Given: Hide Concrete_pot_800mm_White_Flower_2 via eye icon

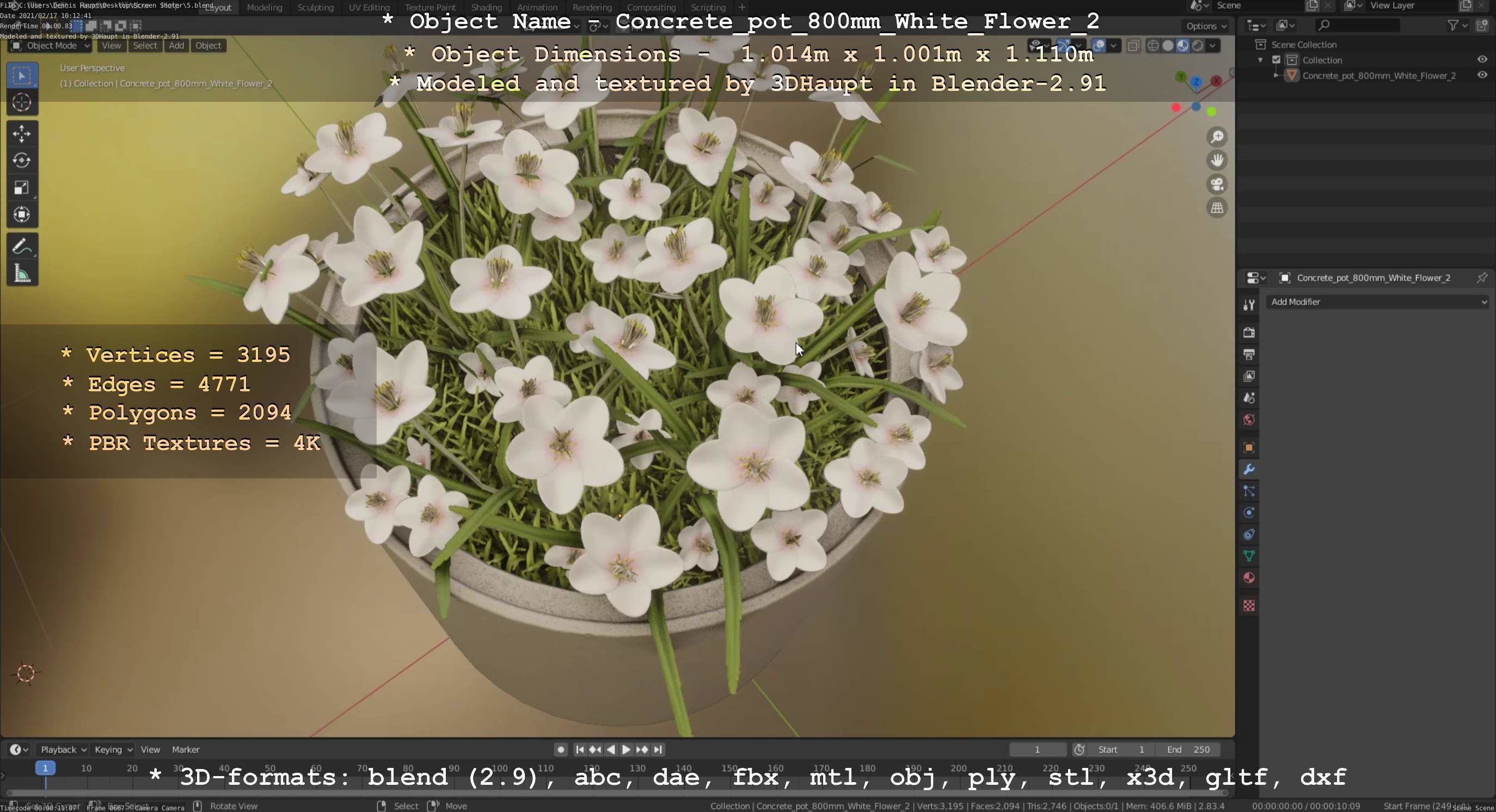Looking at the screenshot, I should (x=1482, y=76).
